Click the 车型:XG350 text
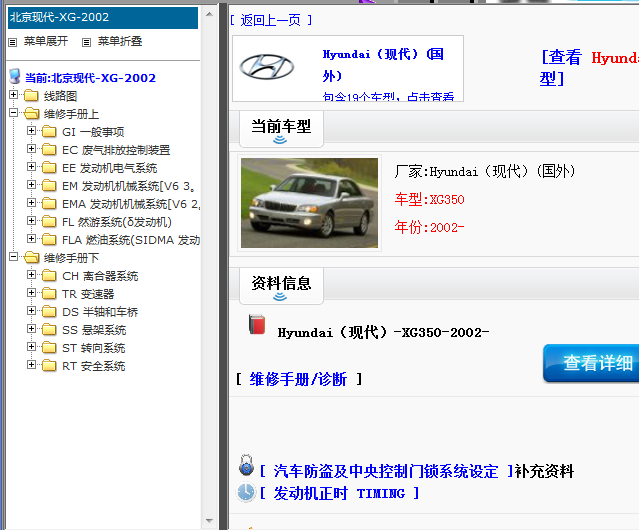This screenshot has height=530, width=639. pyautogui.click(x=430, y=199)
